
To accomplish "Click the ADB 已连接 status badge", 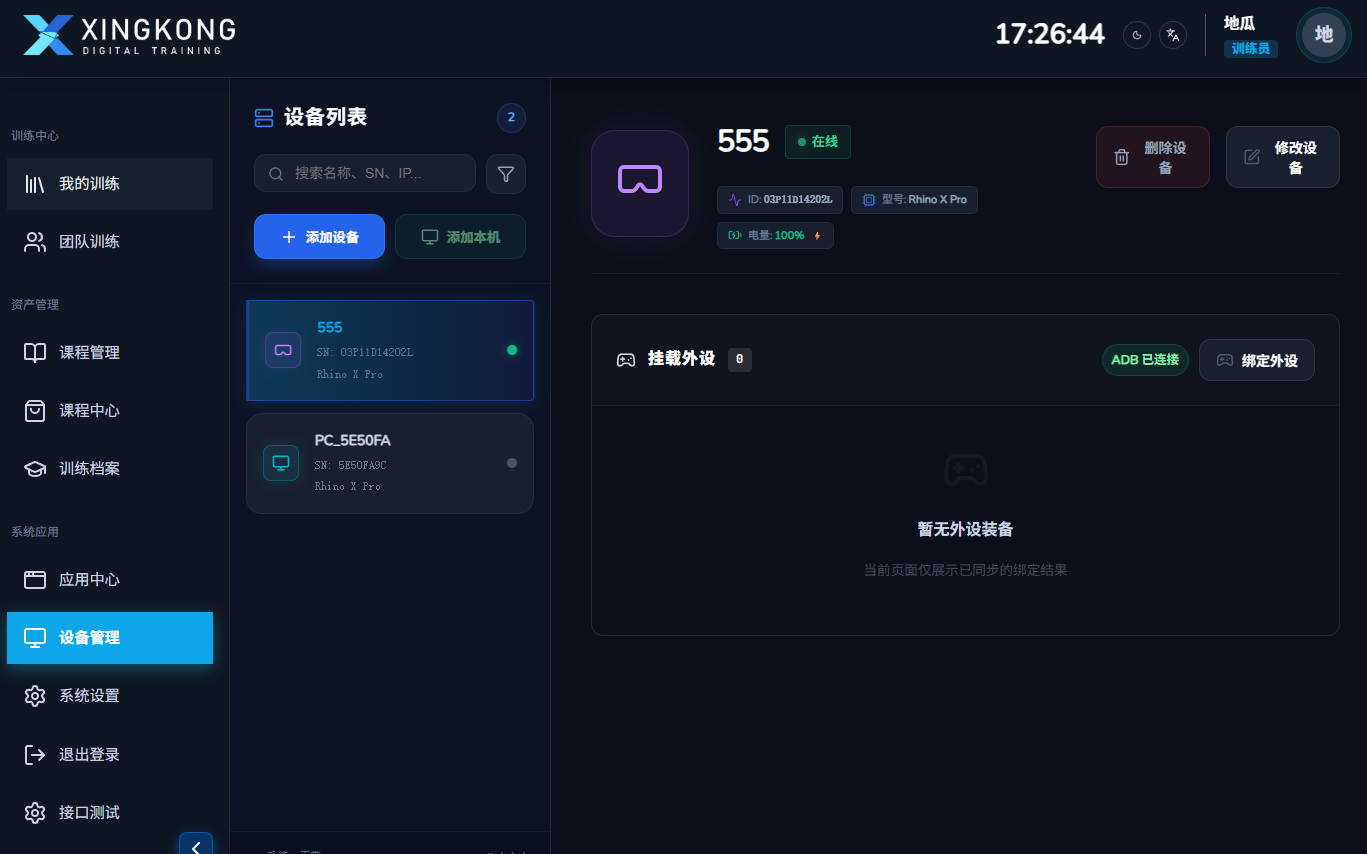I will pyautogui.click(x=1145, y=360).
